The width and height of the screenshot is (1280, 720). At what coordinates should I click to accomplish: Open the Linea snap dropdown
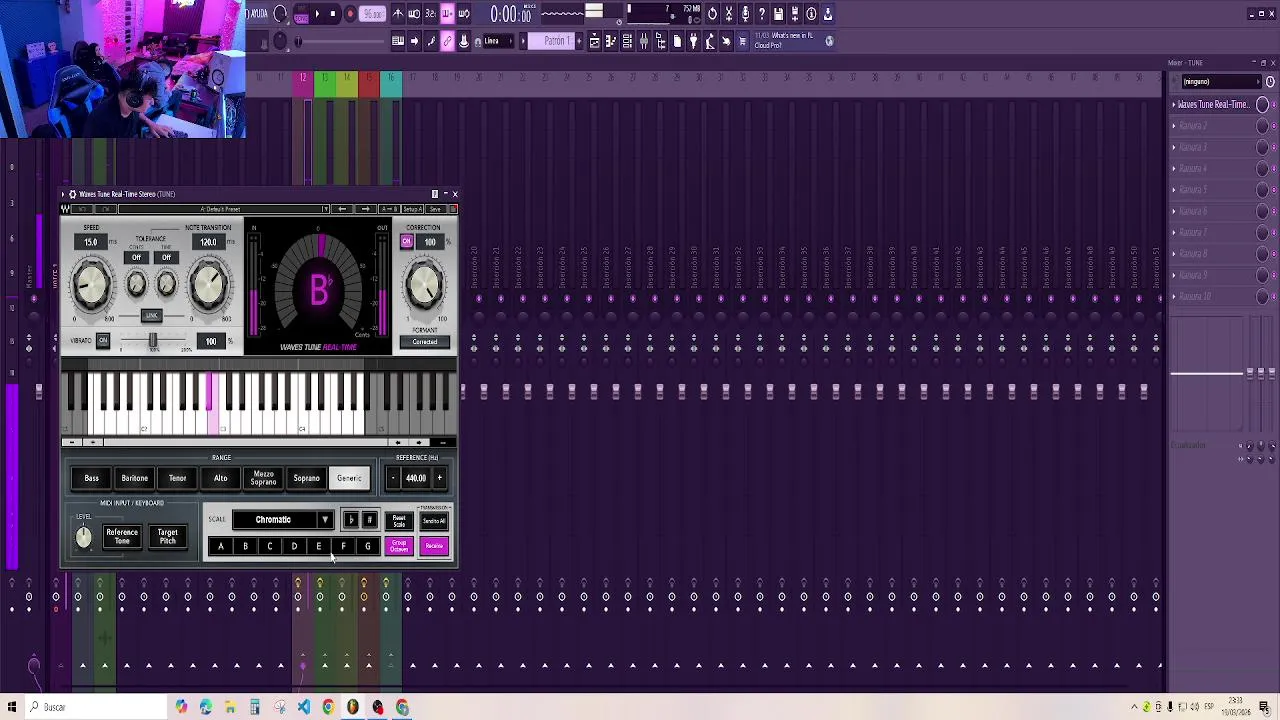[x=497, y=41]
